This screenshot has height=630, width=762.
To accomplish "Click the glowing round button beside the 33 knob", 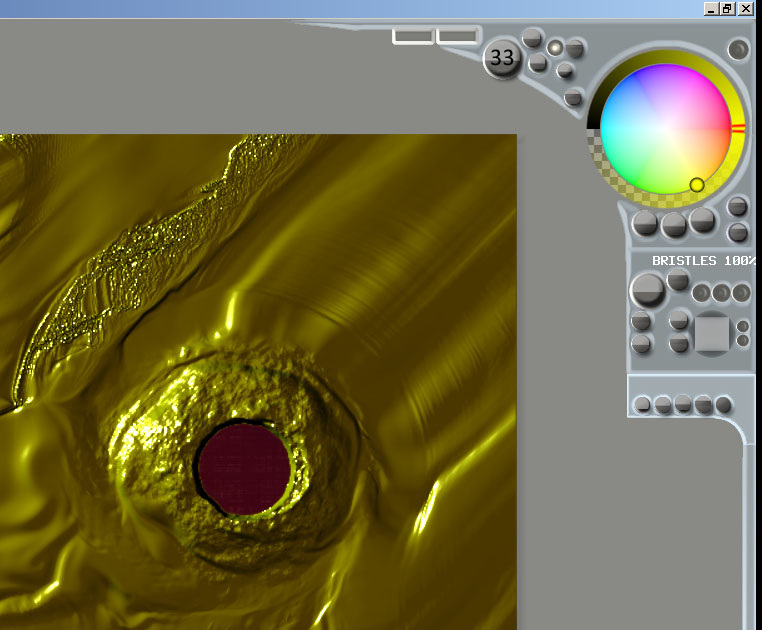I will click(554, 48).
